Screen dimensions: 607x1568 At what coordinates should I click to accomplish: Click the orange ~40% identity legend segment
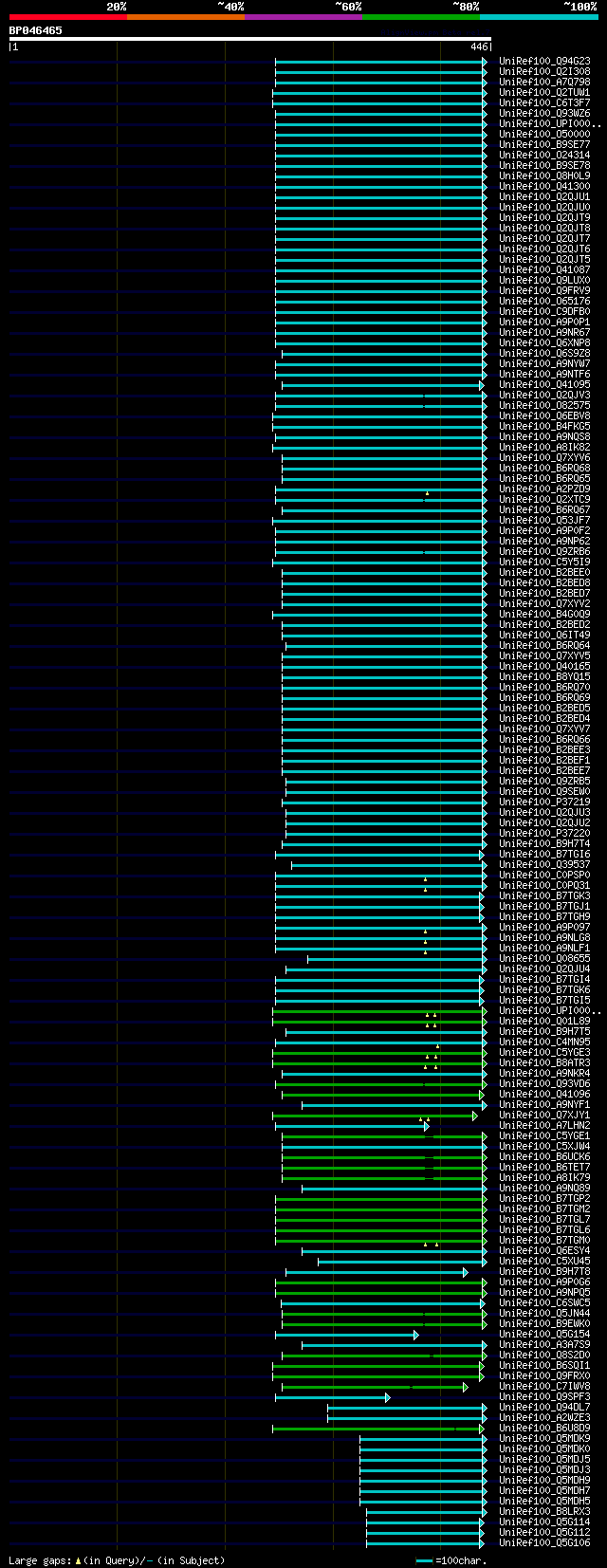coord(186,16)
